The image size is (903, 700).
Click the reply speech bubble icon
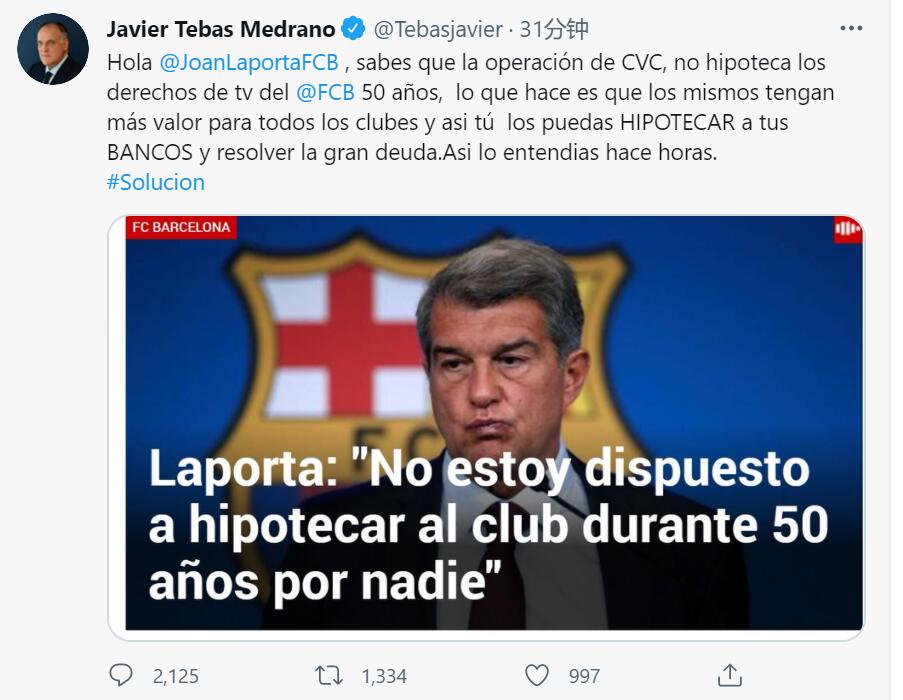[120, 675]
